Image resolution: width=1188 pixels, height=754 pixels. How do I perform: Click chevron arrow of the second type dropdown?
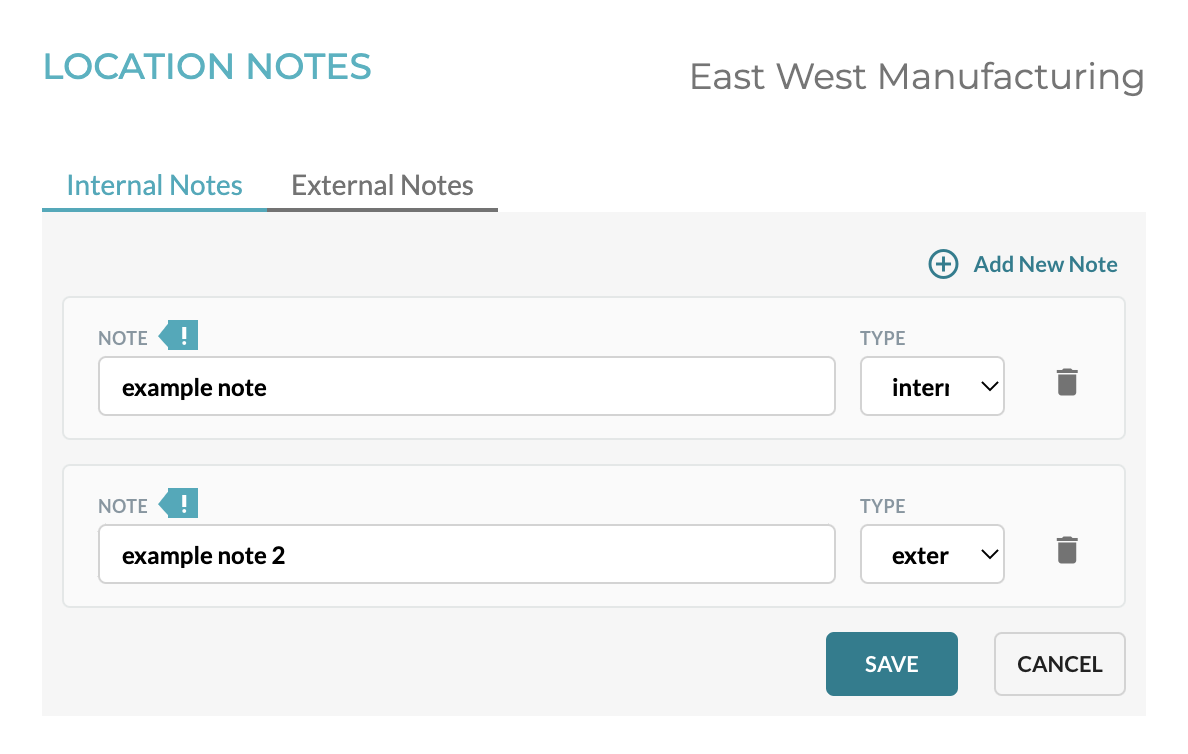coord(989,555)
